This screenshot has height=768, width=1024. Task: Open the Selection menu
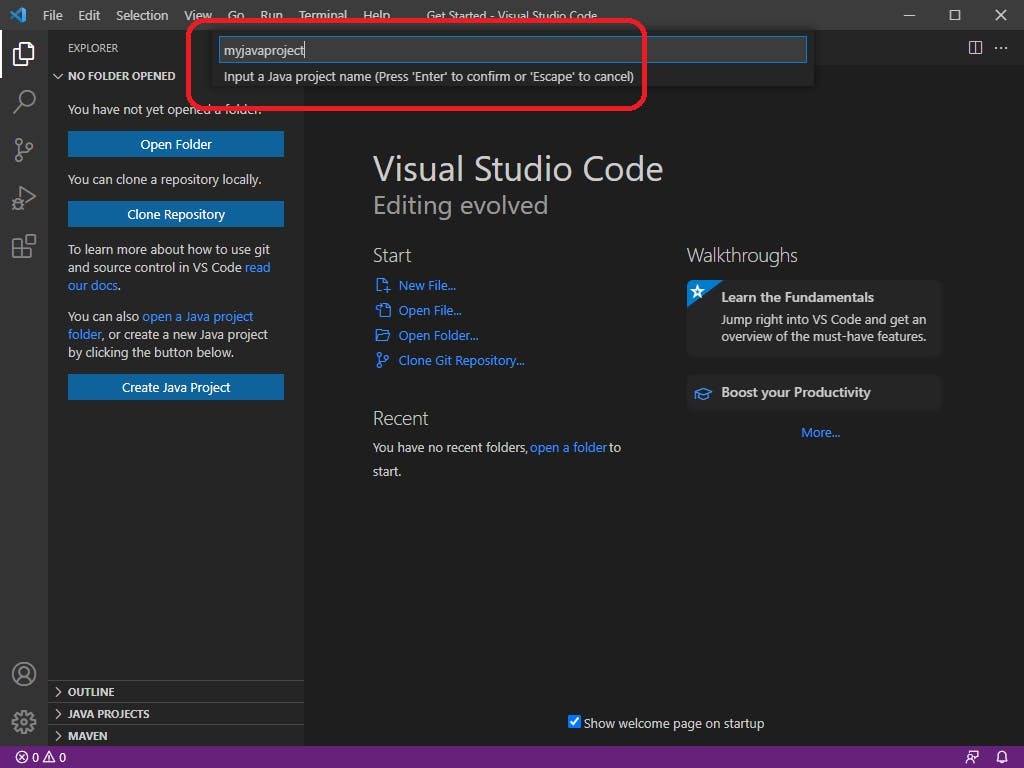click(x=142, y=15)
